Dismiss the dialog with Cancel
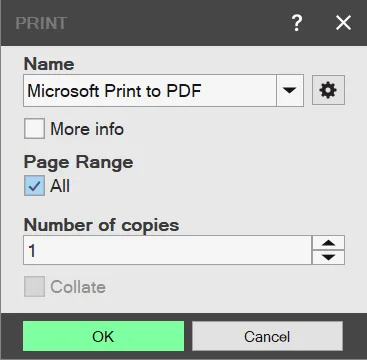Screen dimensions: 367x360 pos(267,336)
